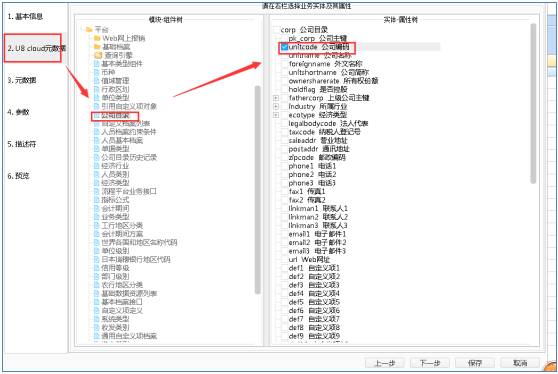The width and height of the screenshot is (558, 374).
Task: Click the 实体-属性树 vertical scrollbar
Action: 533,103
